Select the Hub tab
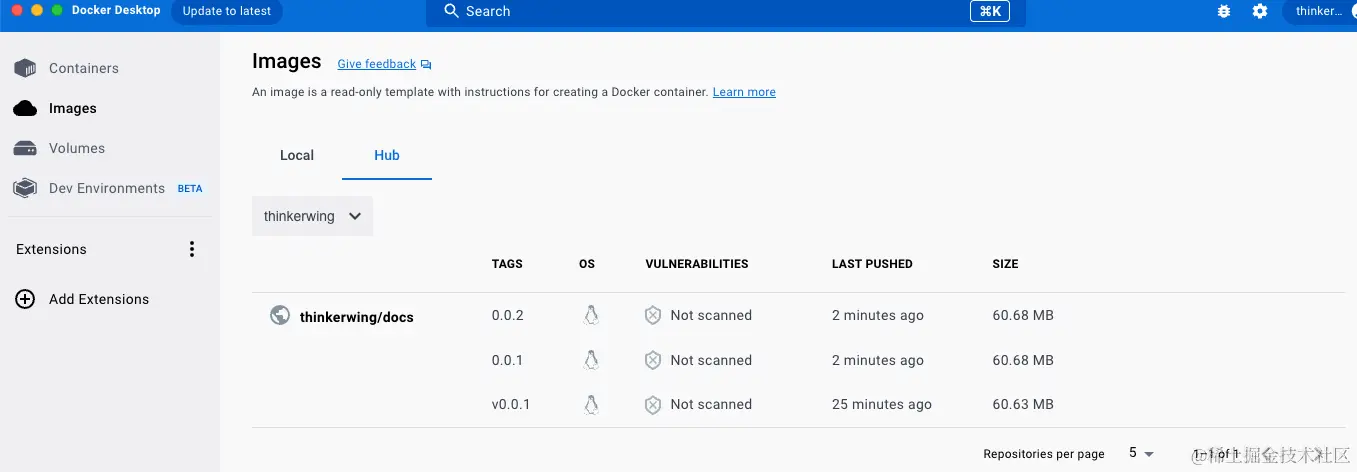 coord(387,155)
